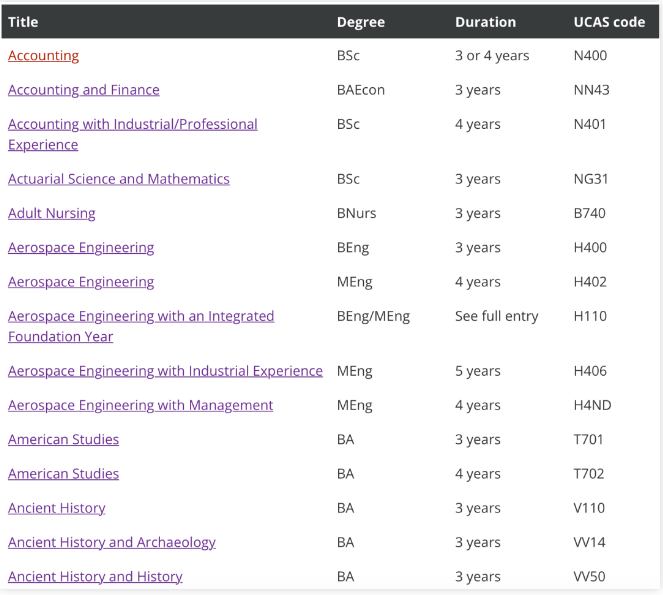Open the Accounting course link
This screenshot has width=663, height=595.
44,56
